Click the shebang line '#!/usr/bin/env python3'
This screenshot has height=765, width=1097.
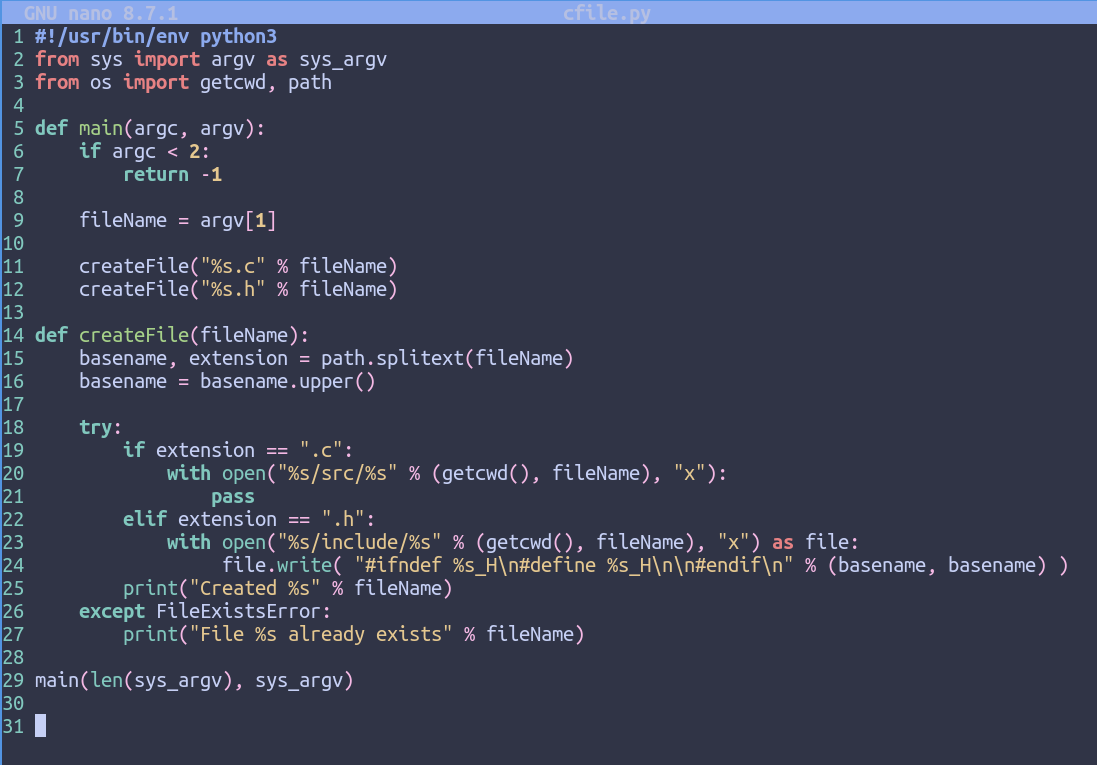tap(156, 36)
